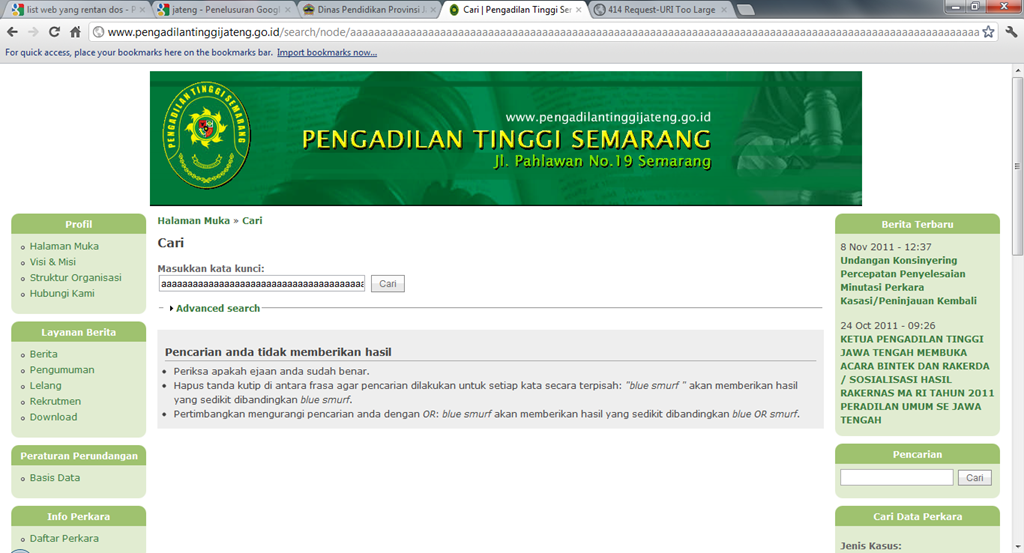Click the Masukkan kata kunci input field

click(261, 284)
